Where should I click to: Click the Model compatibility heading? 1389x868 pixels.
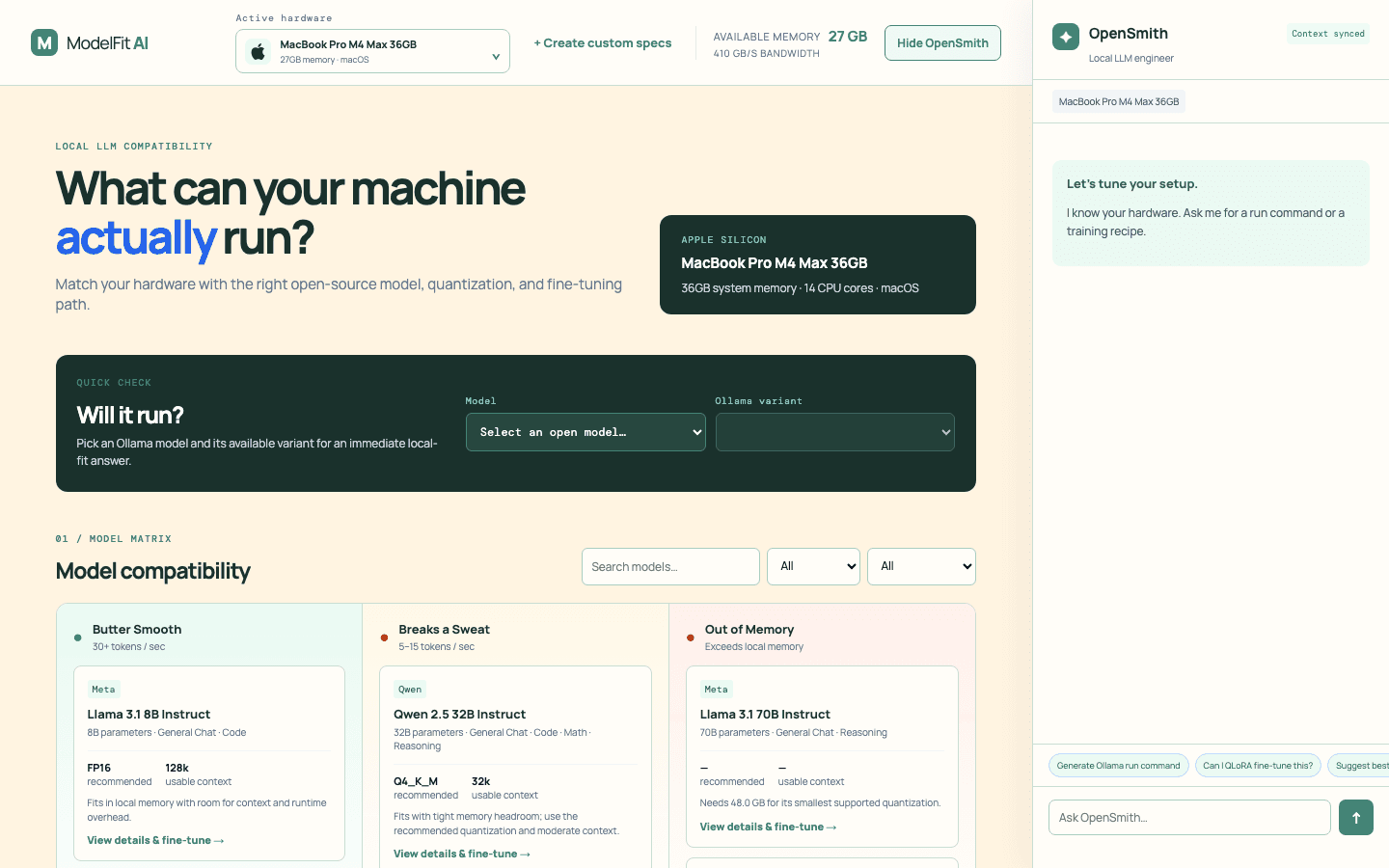click(153, 571)
